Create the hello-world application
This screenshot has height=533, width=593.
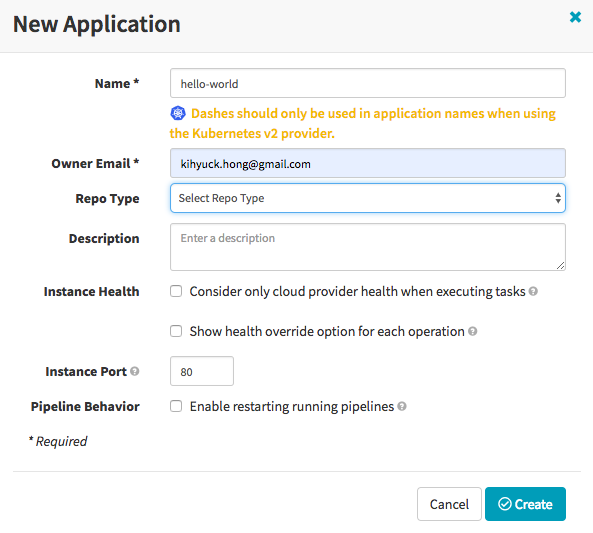click(x=525, y=504)
